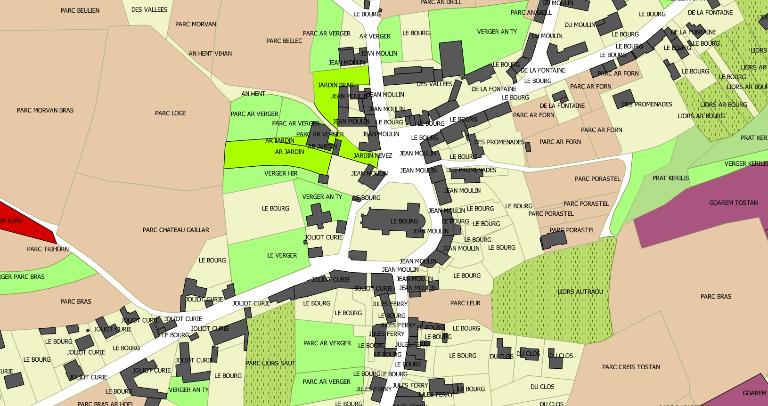The height and width of the screenshot is (406, 768).
Task: Click the PARC TRIHORN parcel label
Action: tap(47, 249)
